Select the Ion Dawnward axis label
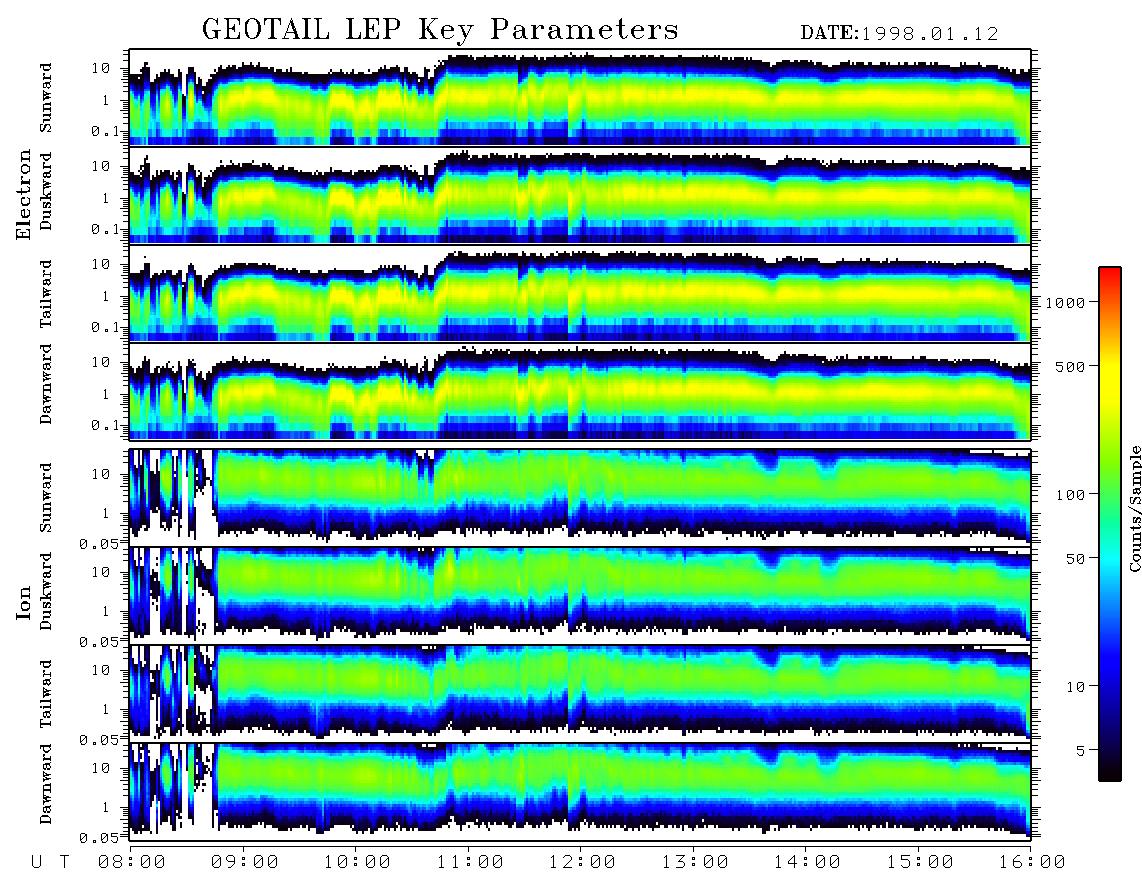The image size is (1142, 880). [x=46, y=784]
